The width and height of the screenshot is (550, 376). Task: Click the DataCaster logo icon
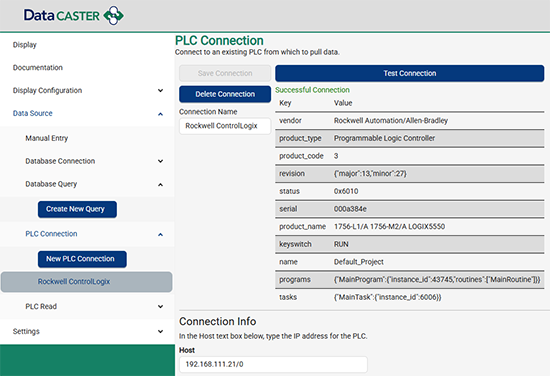click(113, 15)
